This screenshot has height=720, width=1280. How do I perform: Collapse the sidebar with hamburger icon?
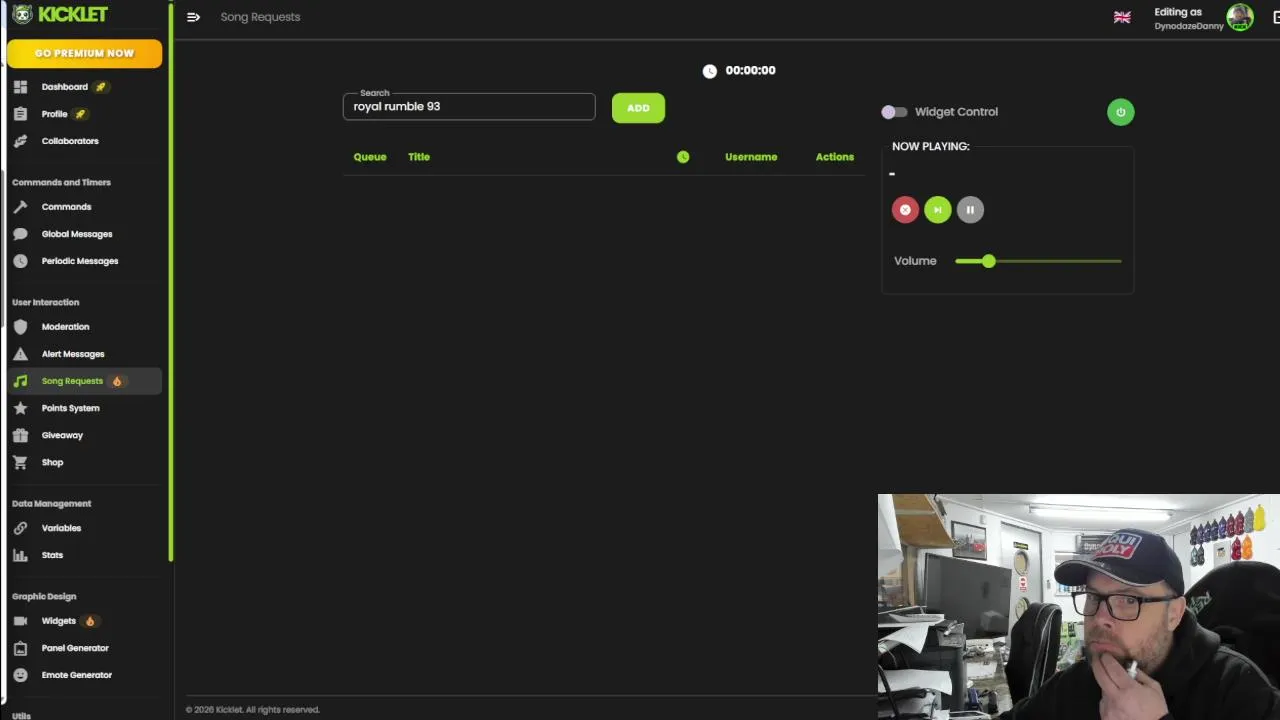pyautogui.click(x=193, y=17)
